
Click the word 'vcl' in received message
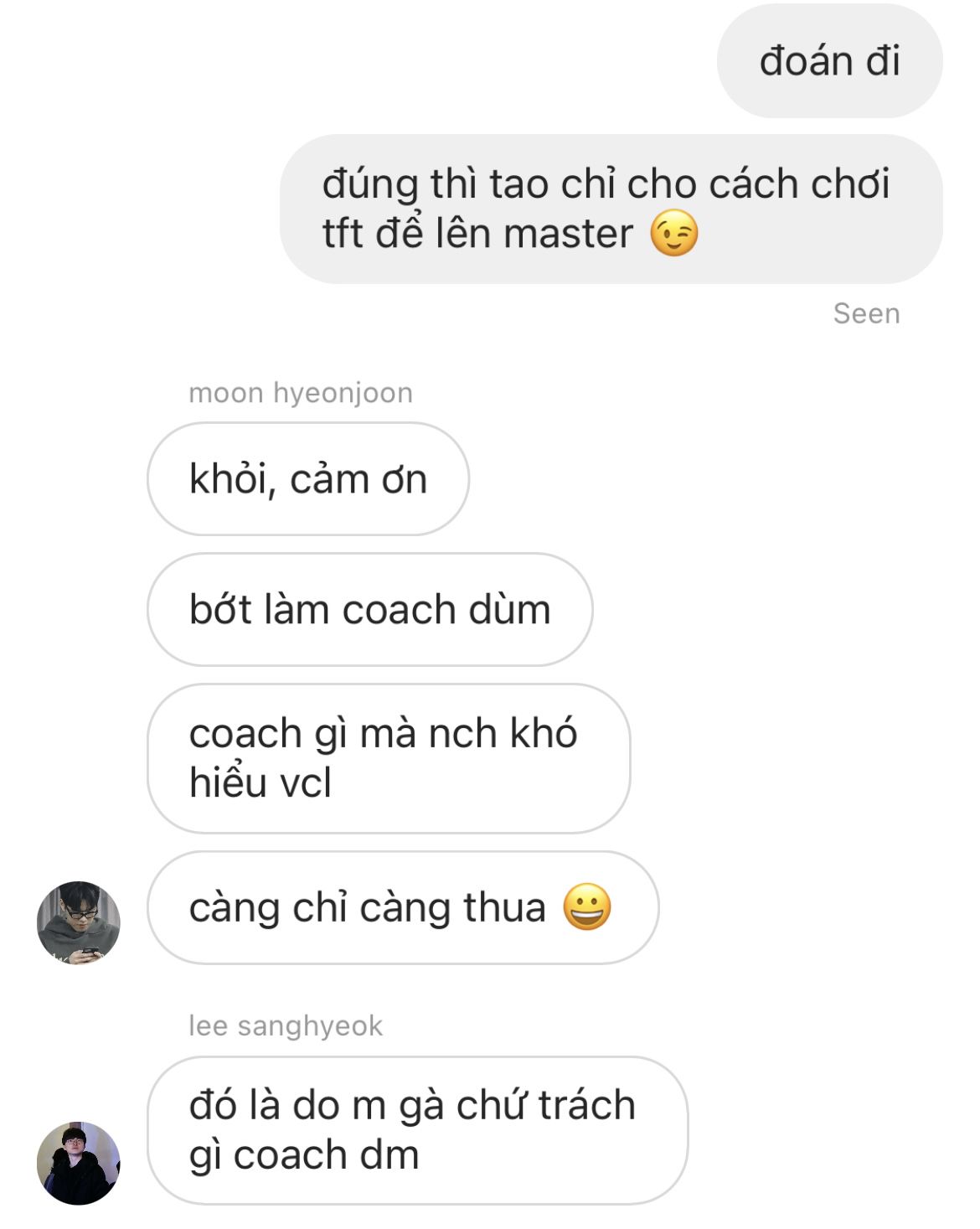point(306,782)
